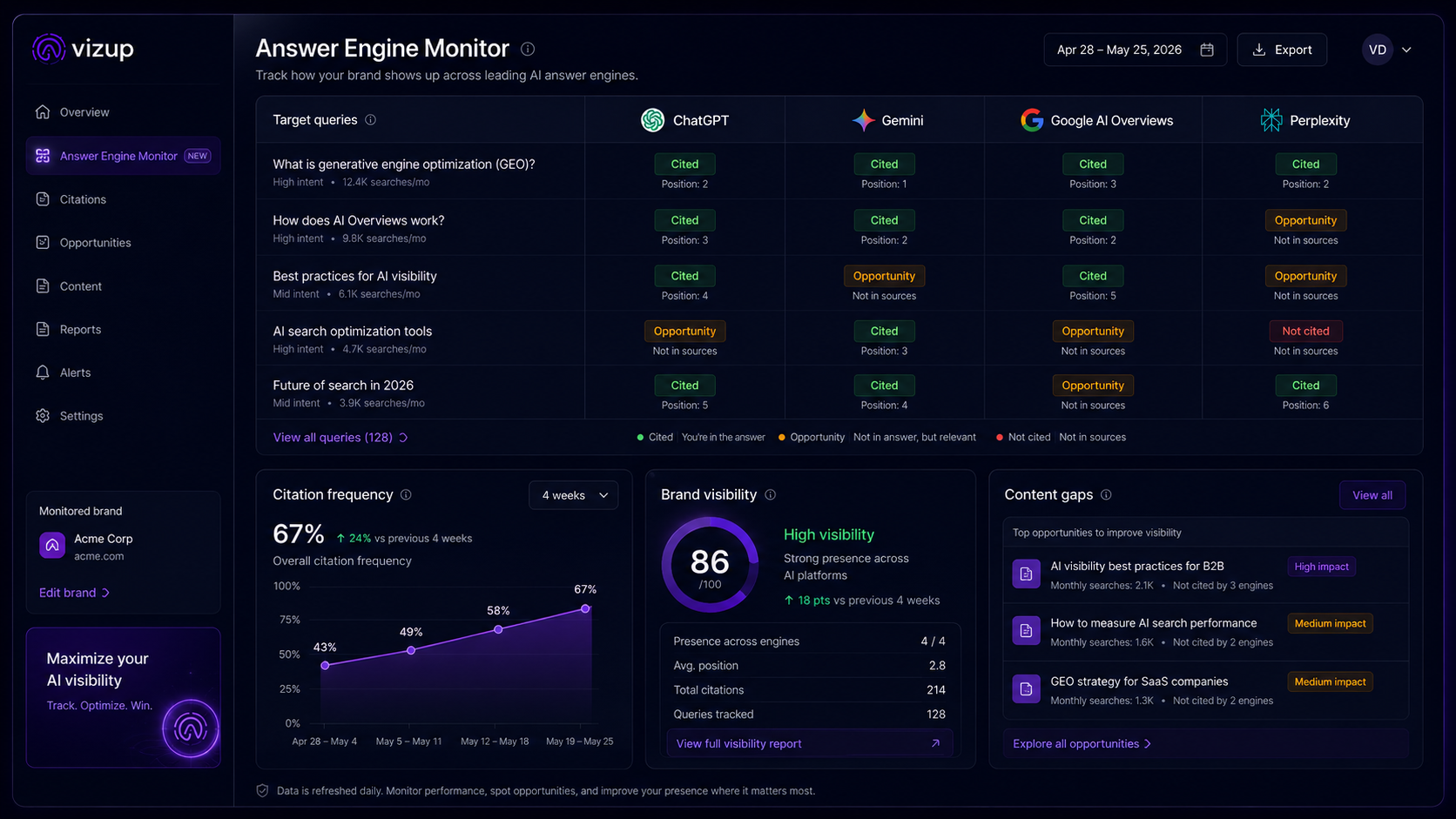
Task: Click View all in Content gaps
Action: click(x=1372, y=495)
